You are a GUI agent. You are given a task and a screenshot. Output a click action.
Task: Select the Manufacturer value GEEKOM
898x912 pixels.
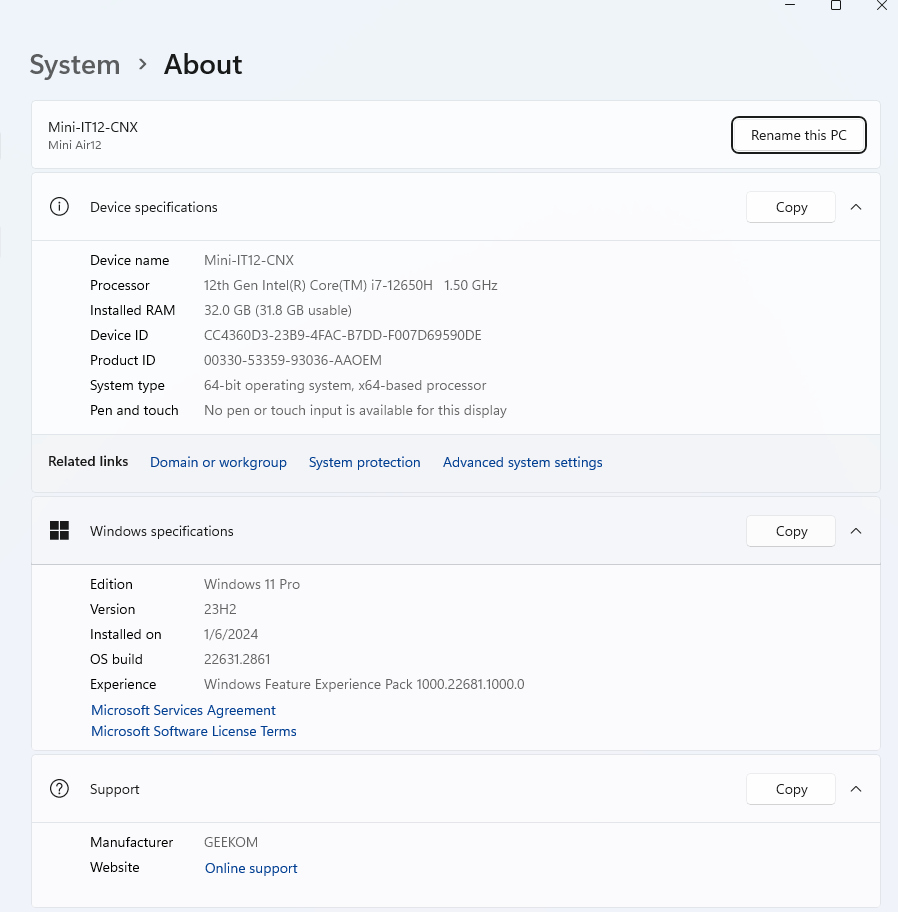point(231,842)
